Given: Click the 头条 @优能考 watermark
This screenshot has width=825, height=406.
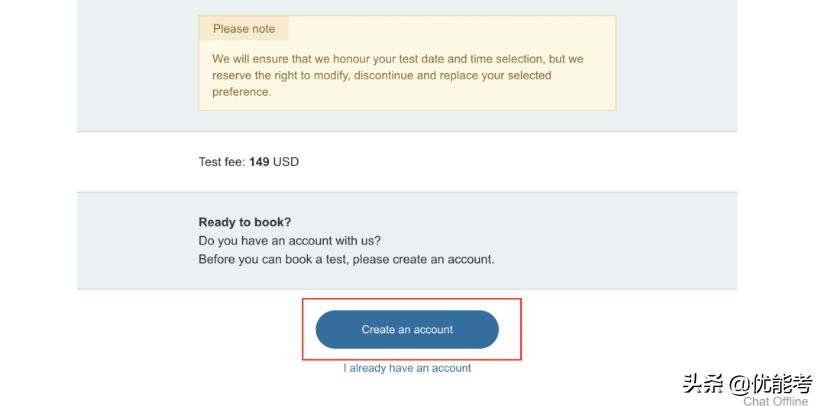Looking at the screenshot, I should click(747, 384).
